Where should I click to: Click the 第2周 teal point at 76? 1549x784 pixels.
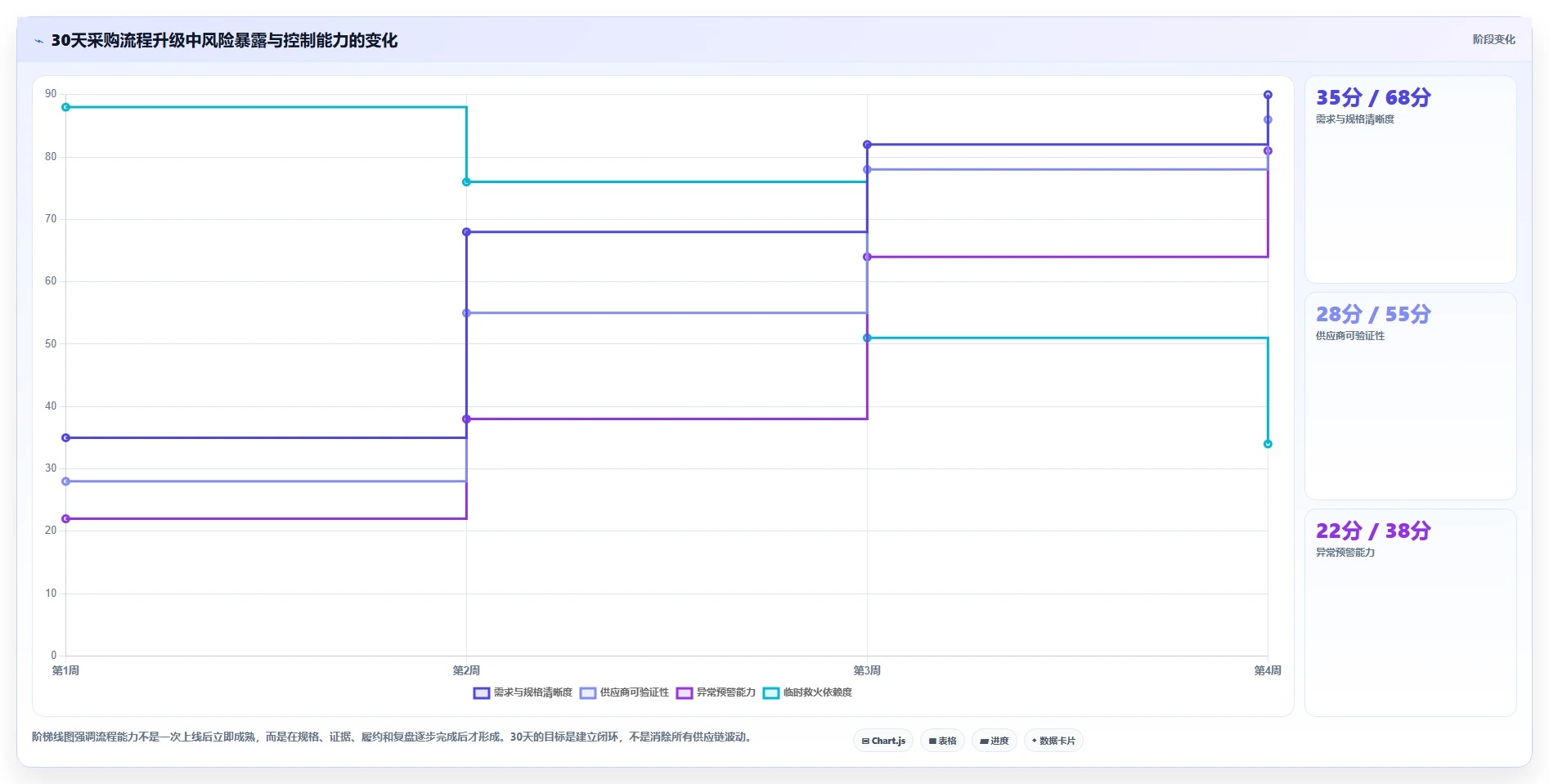click(x=466, y=182)
